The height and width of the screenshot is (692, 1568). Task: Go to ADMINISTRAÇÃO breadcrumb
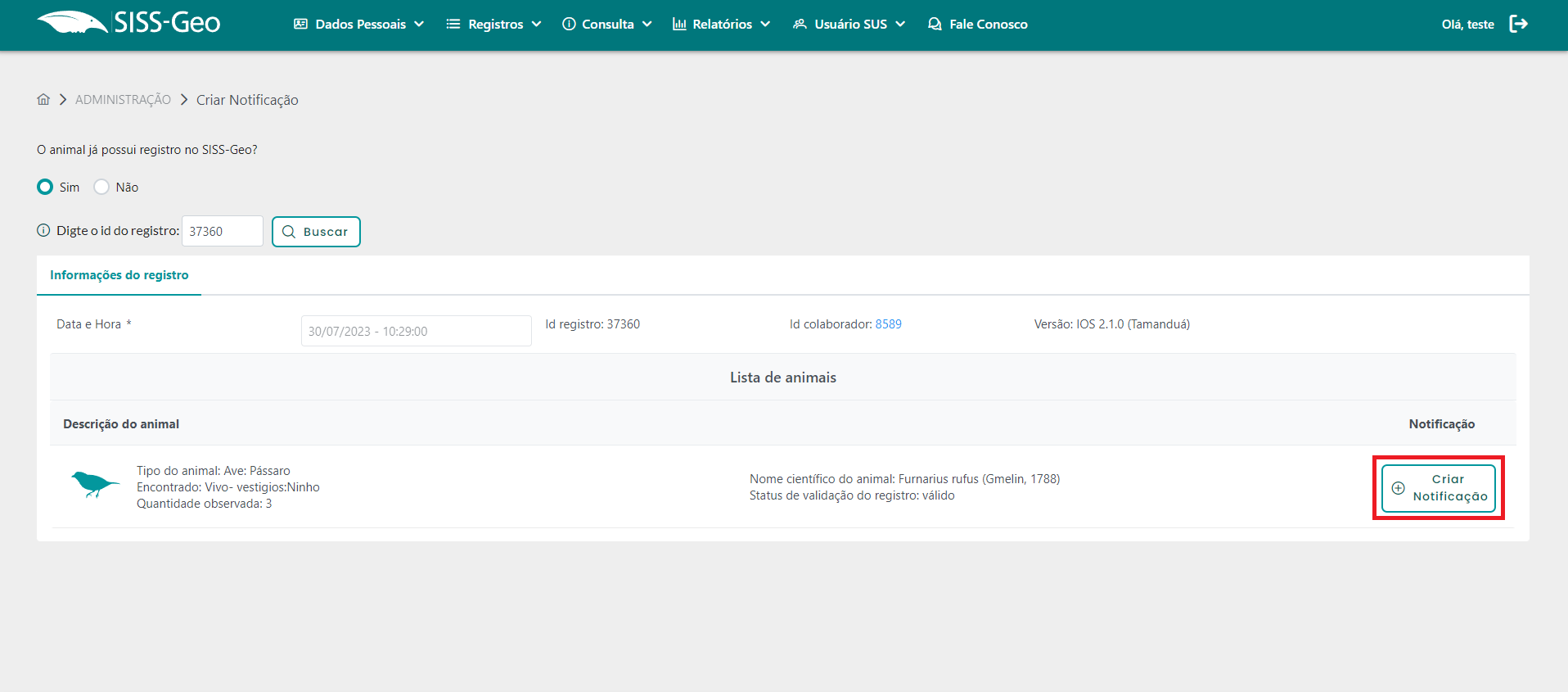[123, 100]
